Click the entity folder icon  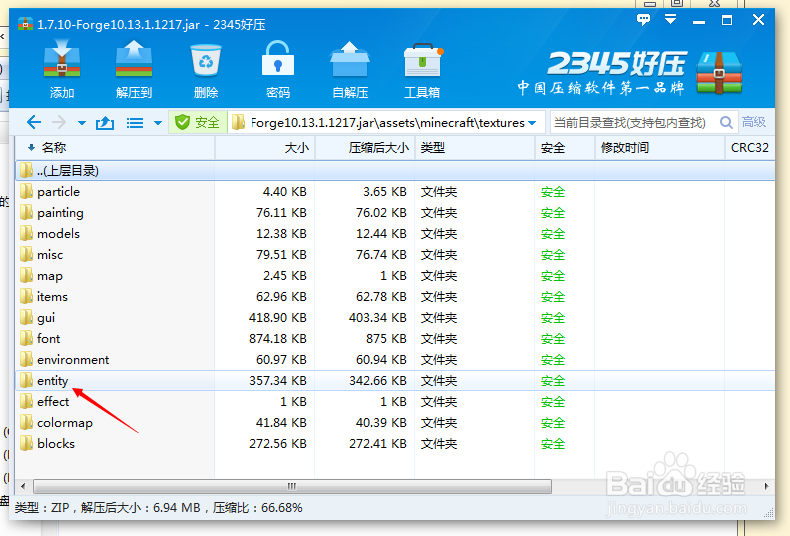26,380
